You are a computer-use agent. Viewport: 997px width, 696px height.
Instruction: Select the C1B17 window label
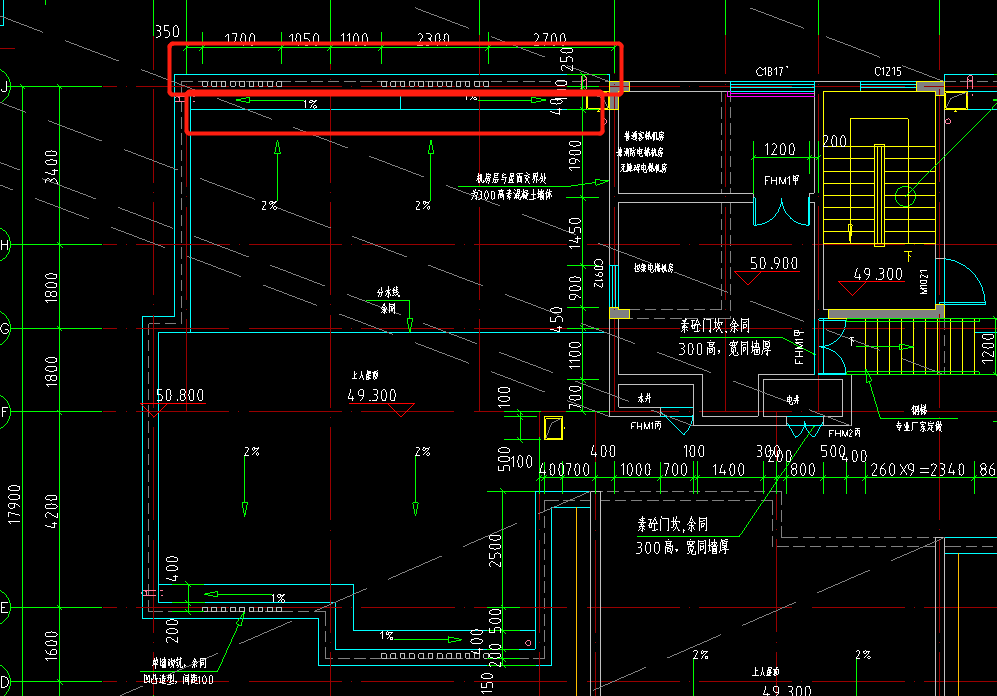point(771,72)
